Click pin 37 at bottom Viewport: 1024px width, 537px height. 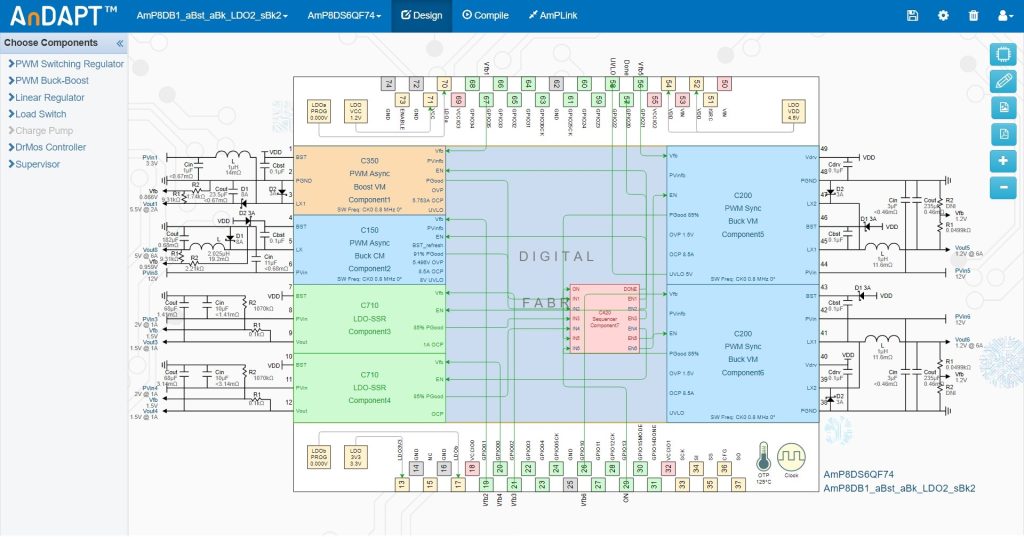pyautogui.click(x=738, y=484)
